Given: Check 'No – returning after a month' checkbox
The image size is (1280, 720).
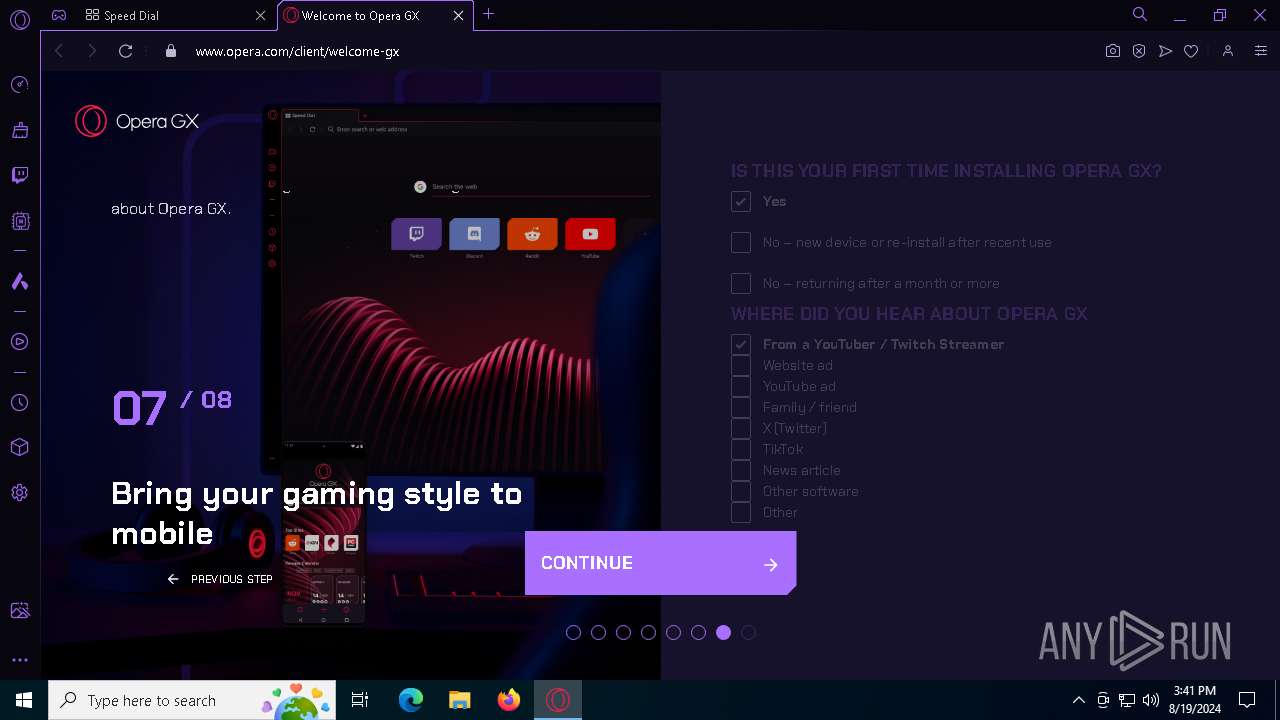Looking at the screenshot, I should click(740, 283).
